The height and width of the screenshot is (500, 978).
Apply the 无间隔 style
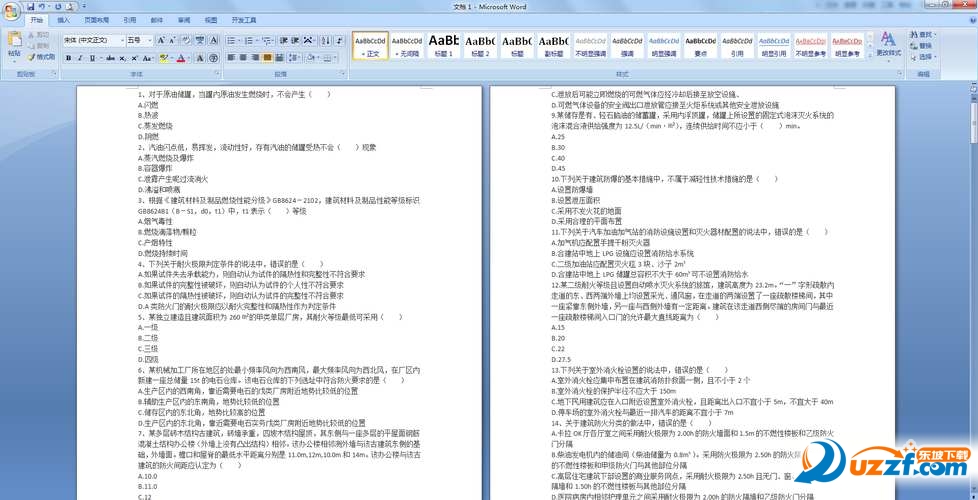pyautogui.click(x=407, y=46)
